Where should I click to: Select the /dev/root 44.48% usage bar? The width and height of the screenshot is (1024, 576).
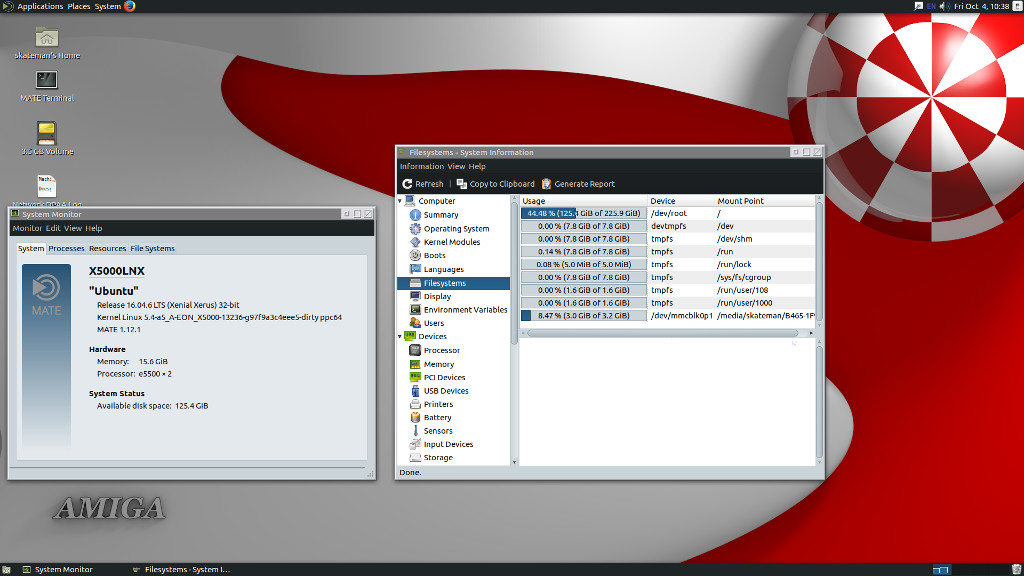coord(583,213)
